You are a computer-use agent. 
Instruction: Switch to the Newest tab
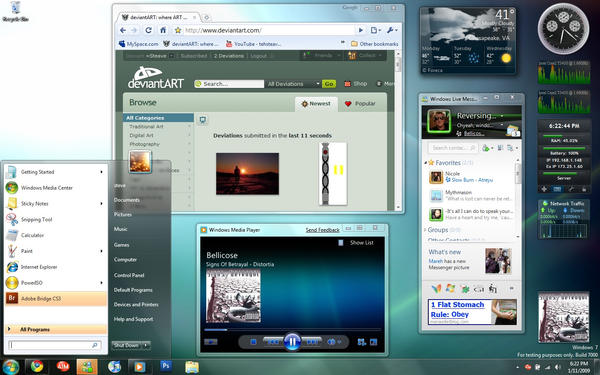point(316,104)
